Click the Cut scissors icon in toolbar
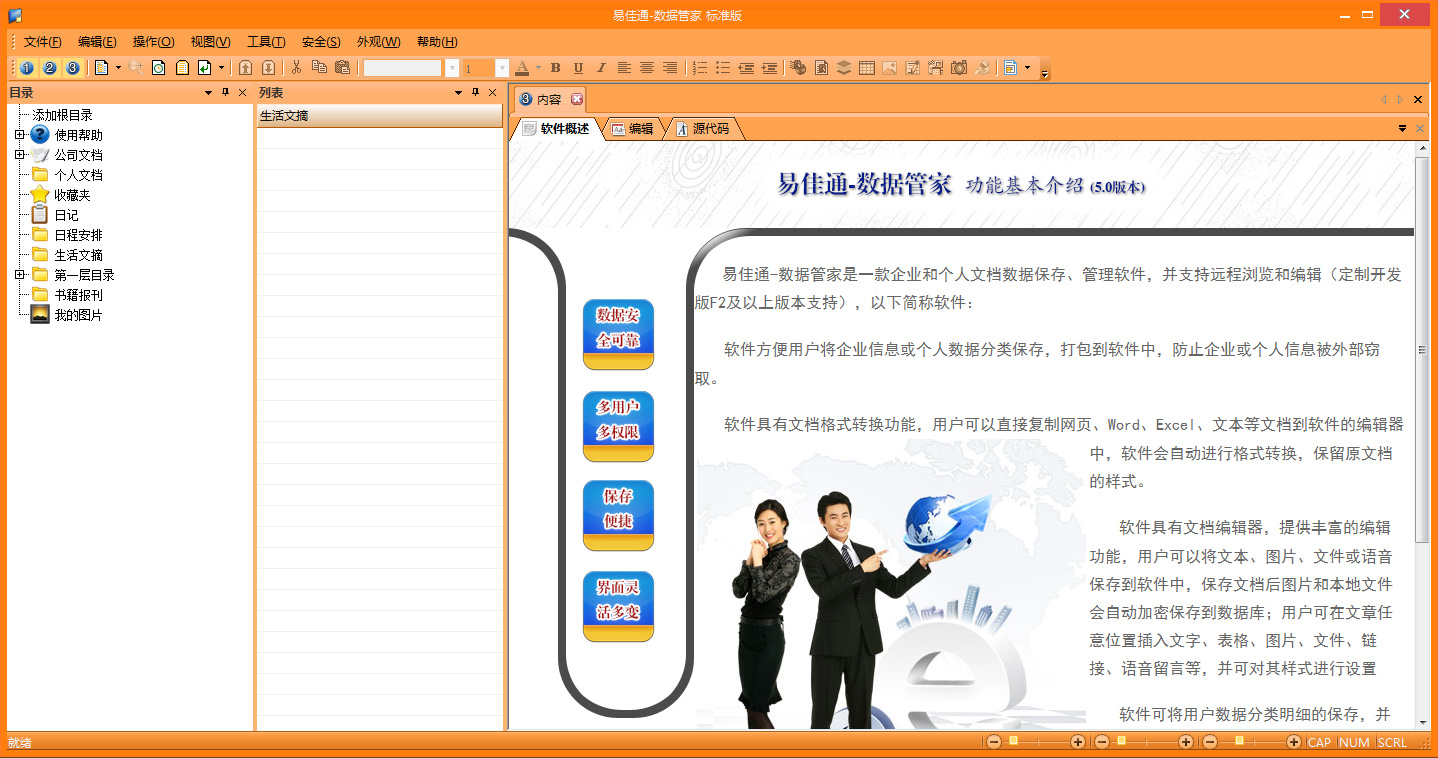Screen dimensions: 1438x758 (296, 68)
